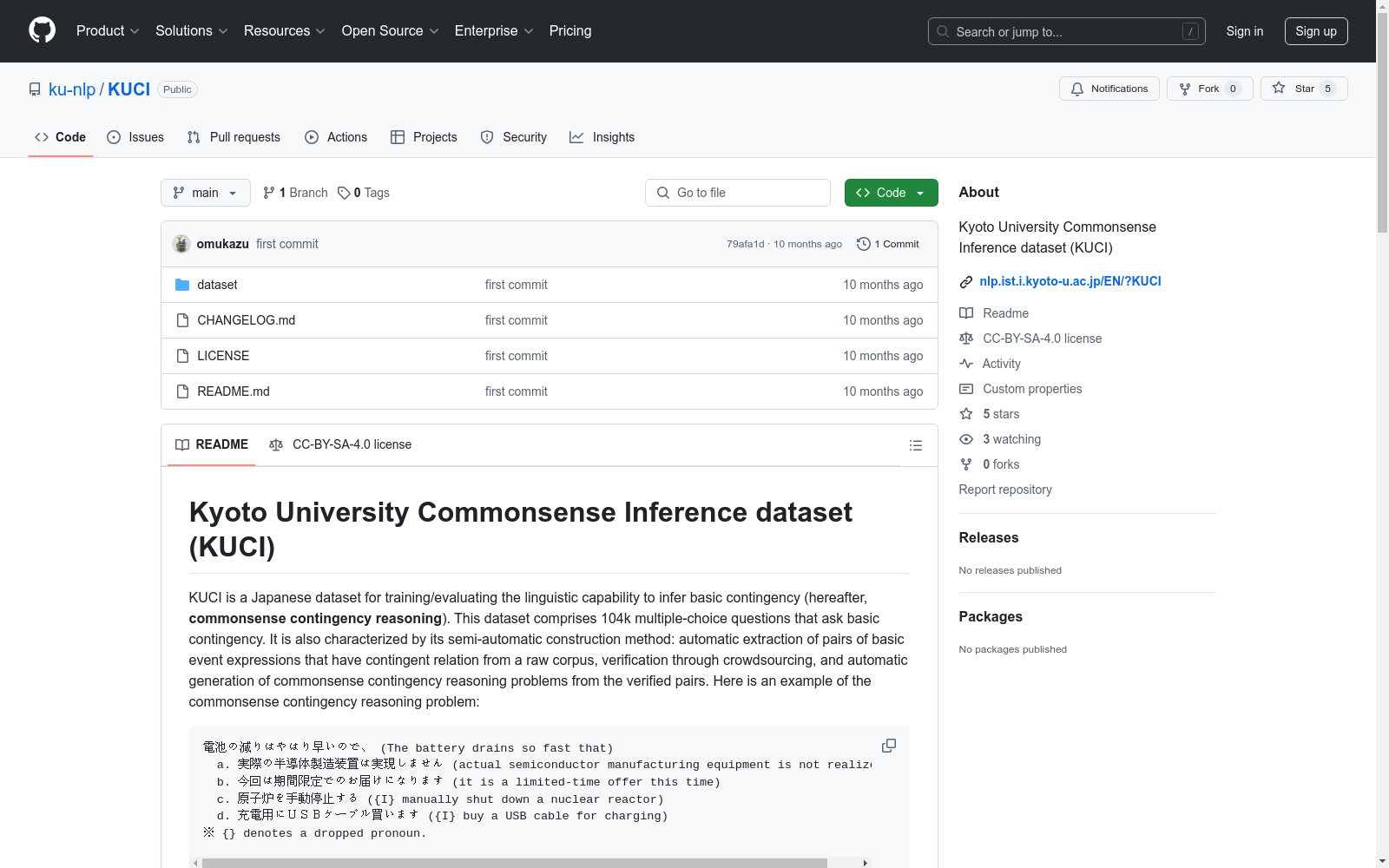Open the dataset folder
Viewport: 1389px width, 868px height.
pyautogui.click(x=217, y=285)
